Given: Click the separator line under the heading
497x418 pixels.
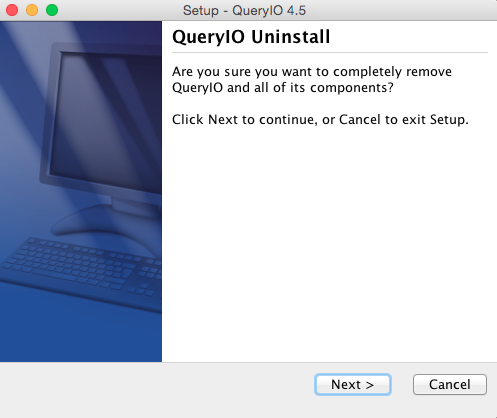Looking at the screenshot, I should [x=330, y=52].
